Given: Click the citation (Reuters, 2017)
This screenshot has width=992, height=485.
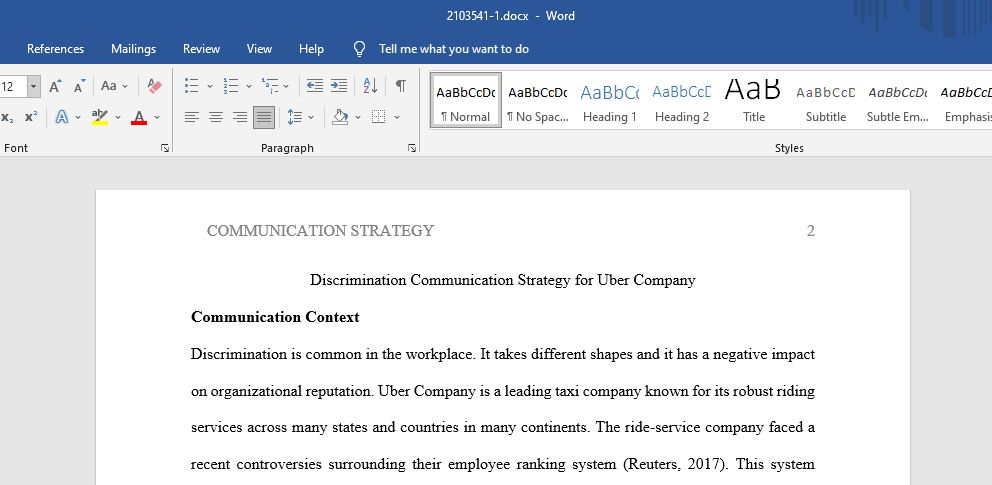Looking at the screenshot, I should click(x=676, y=464).
